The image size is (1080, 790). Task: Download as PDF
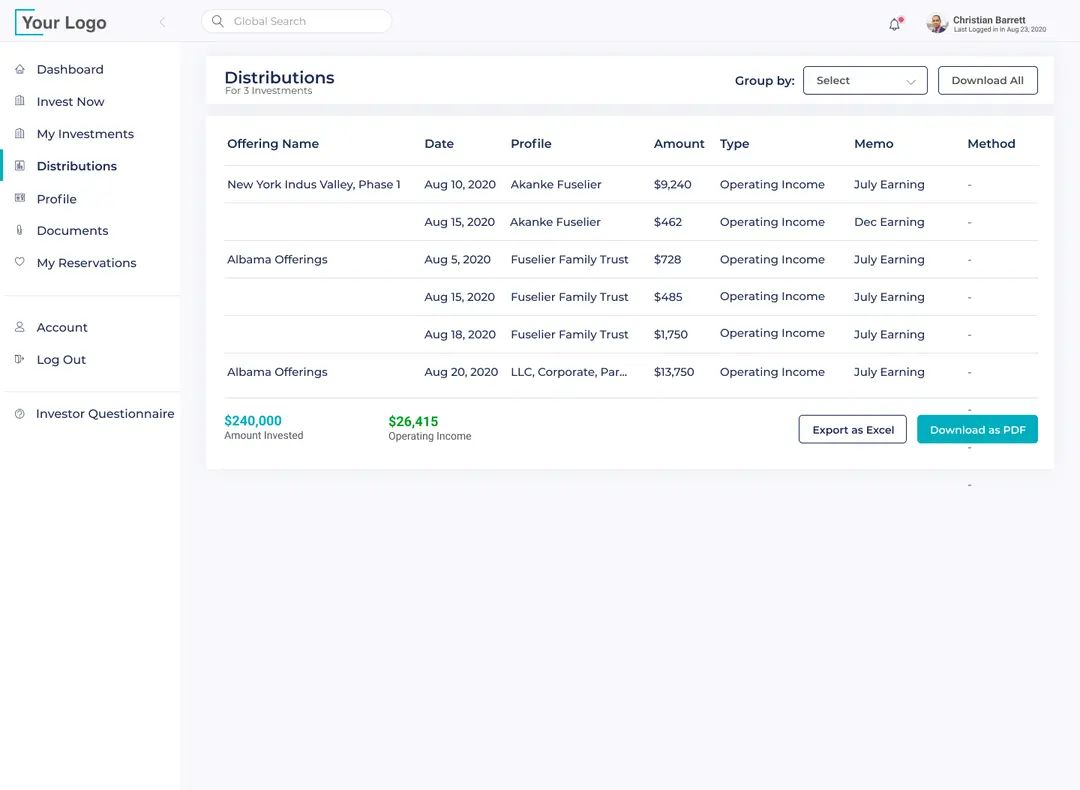tap(977, 429)
